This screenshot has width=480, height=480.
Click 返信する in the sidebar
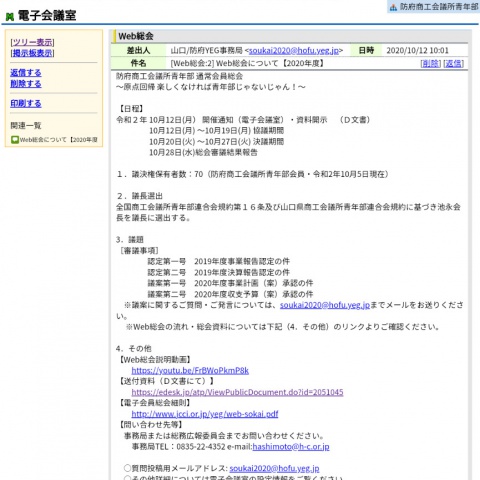26,73
